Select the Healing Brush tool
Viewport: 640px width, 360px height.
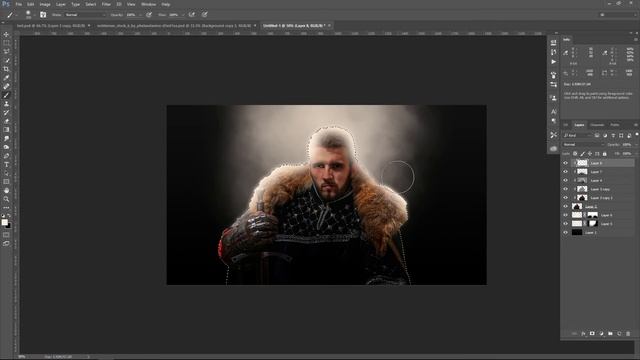[x=6, y=87]
